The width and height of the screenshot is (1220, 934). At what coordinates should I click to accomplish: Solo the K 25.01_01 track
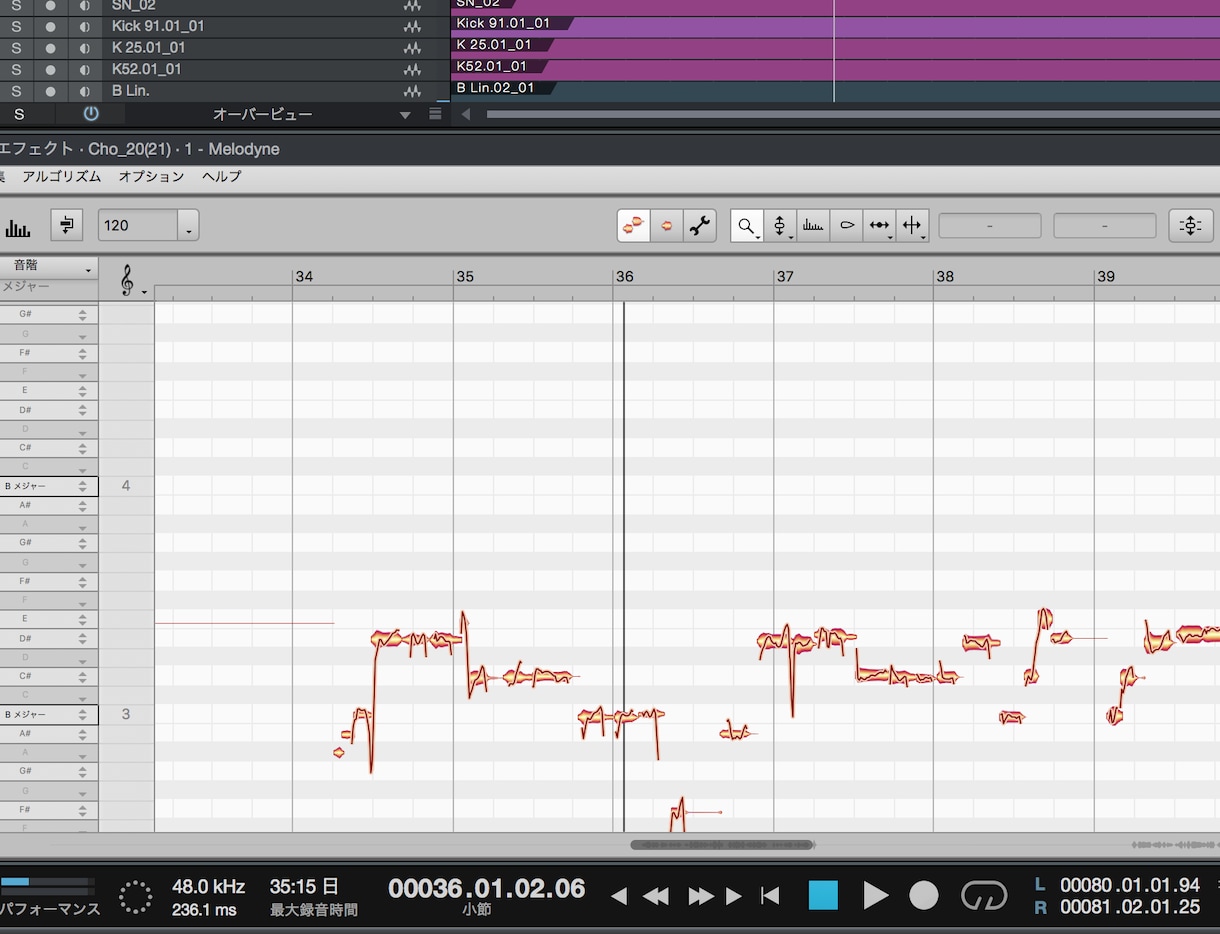click(16, 48)
